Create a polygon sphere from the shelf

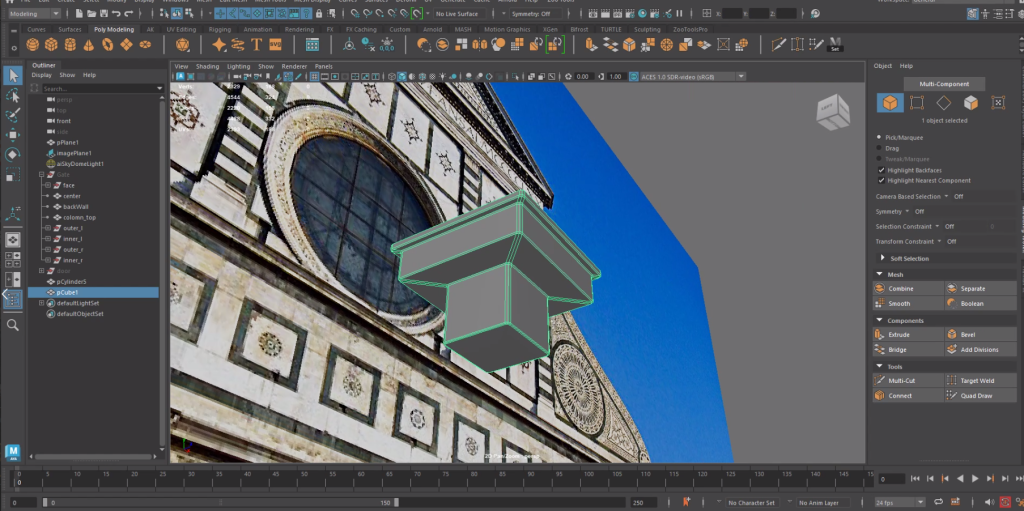click(32, 44)
